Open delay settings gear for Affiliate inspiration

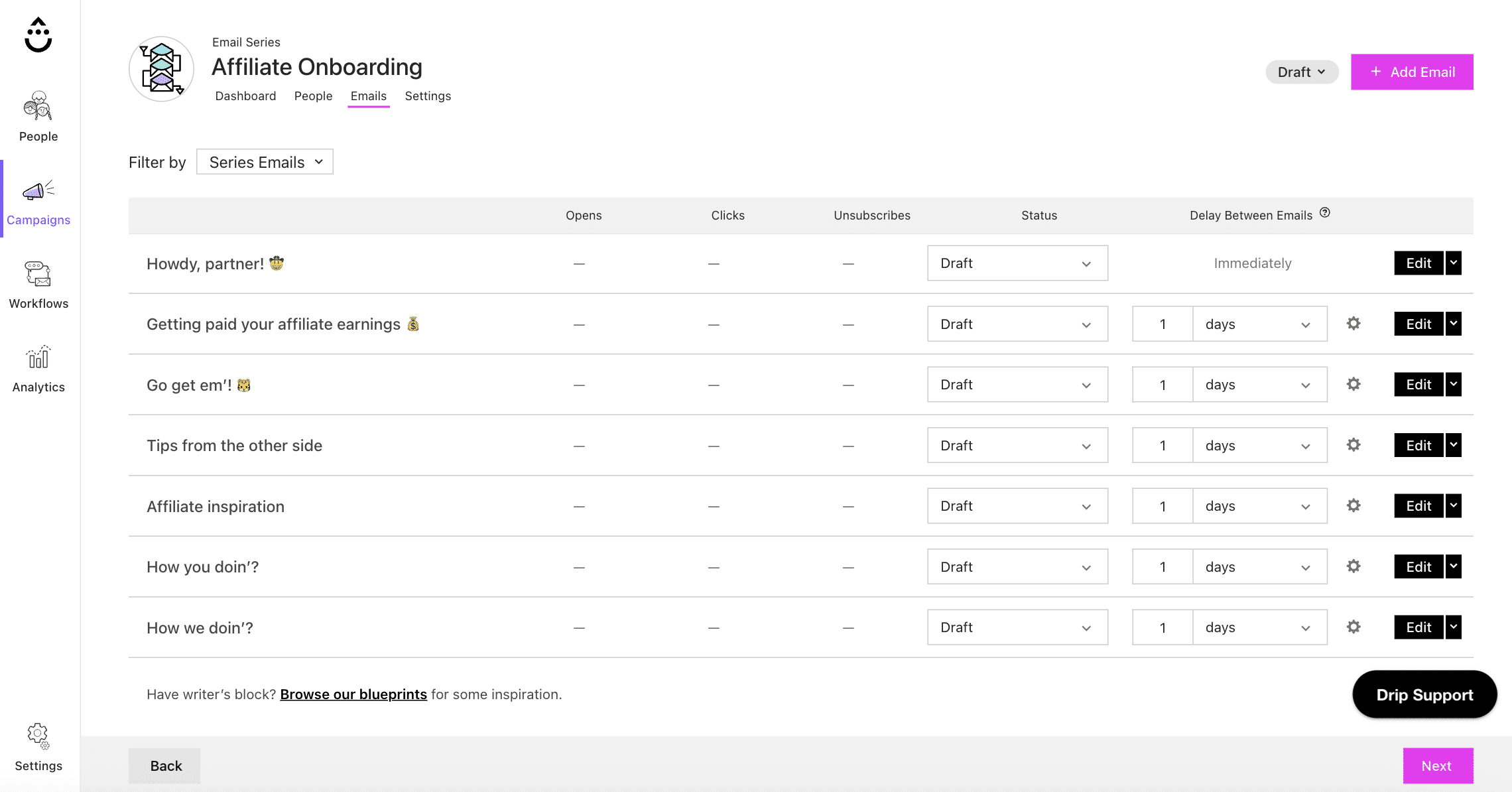pyautogui.click(x=1354, y=505)
